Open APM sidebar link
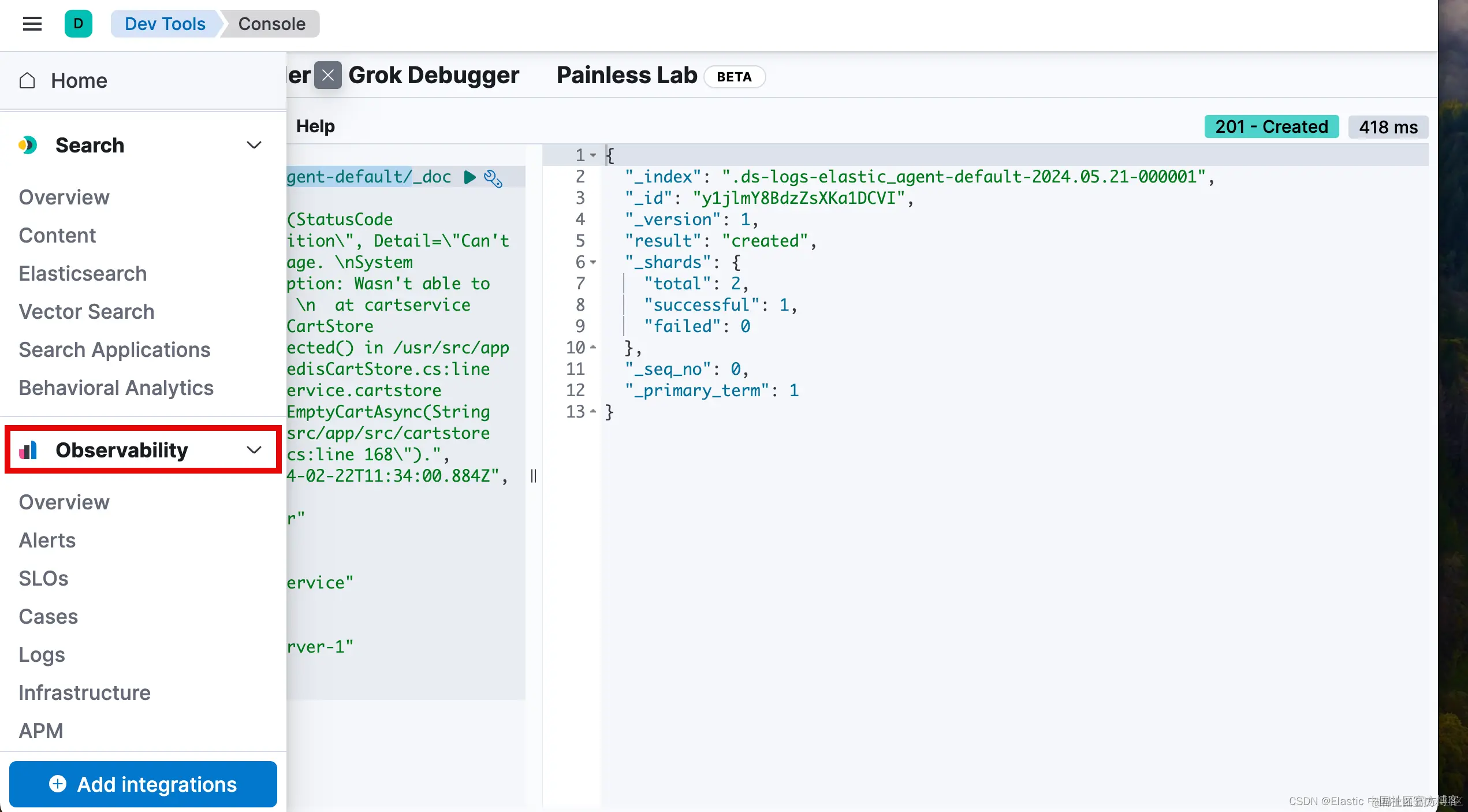Viewport: 1468px width, 812px height. [41, 731]
